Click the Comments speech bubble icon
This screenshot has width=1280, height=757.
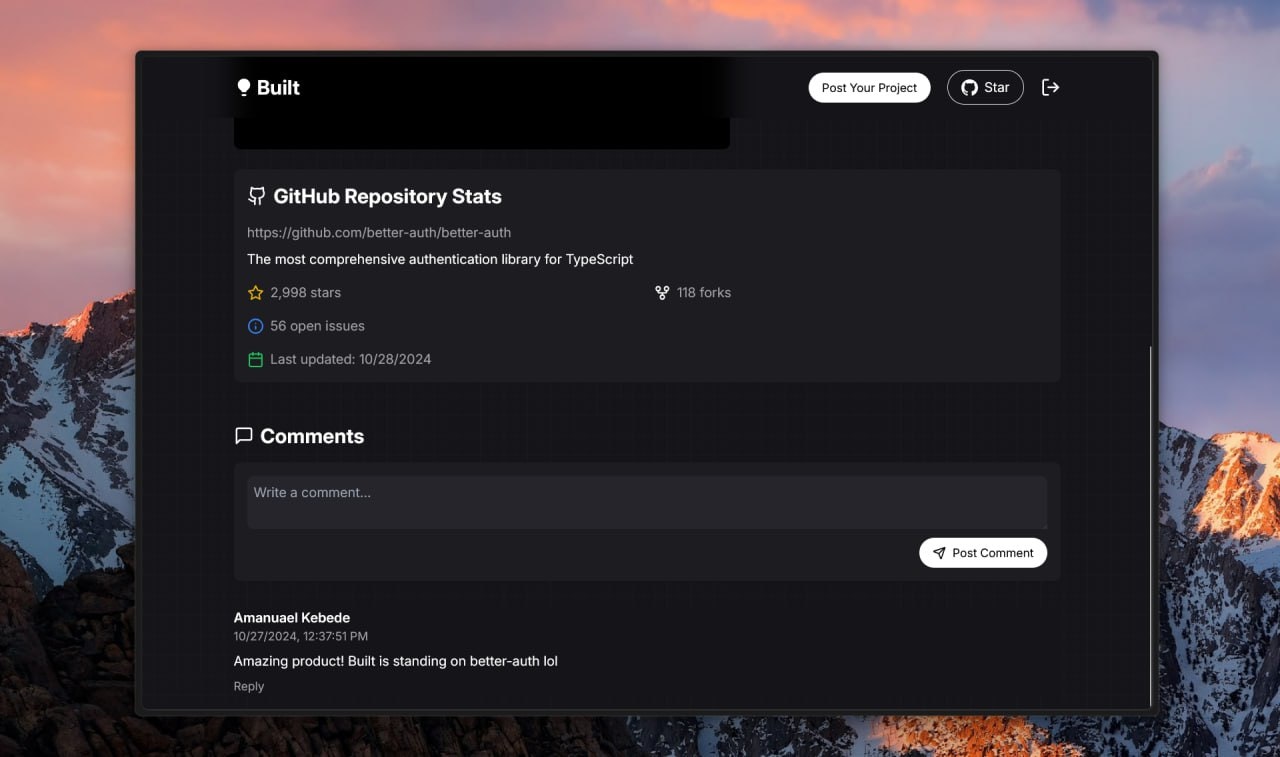coord(243,436)
